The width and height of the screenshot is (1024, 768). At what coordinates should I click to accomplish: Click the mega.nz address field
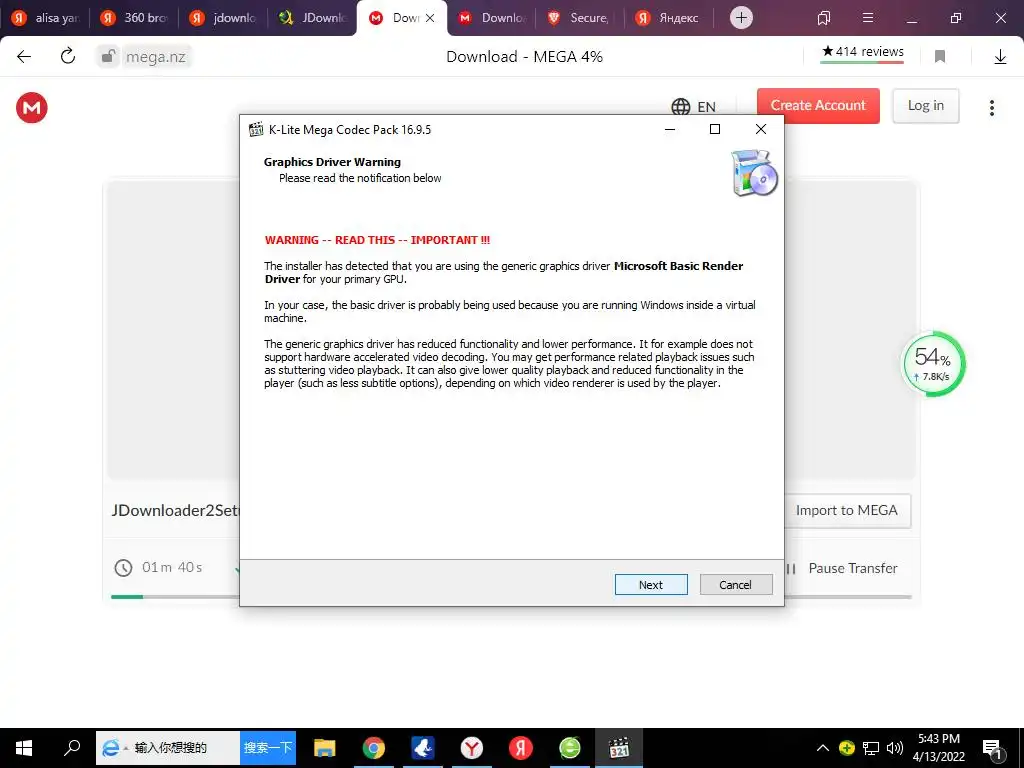click(x=155, y=57)
